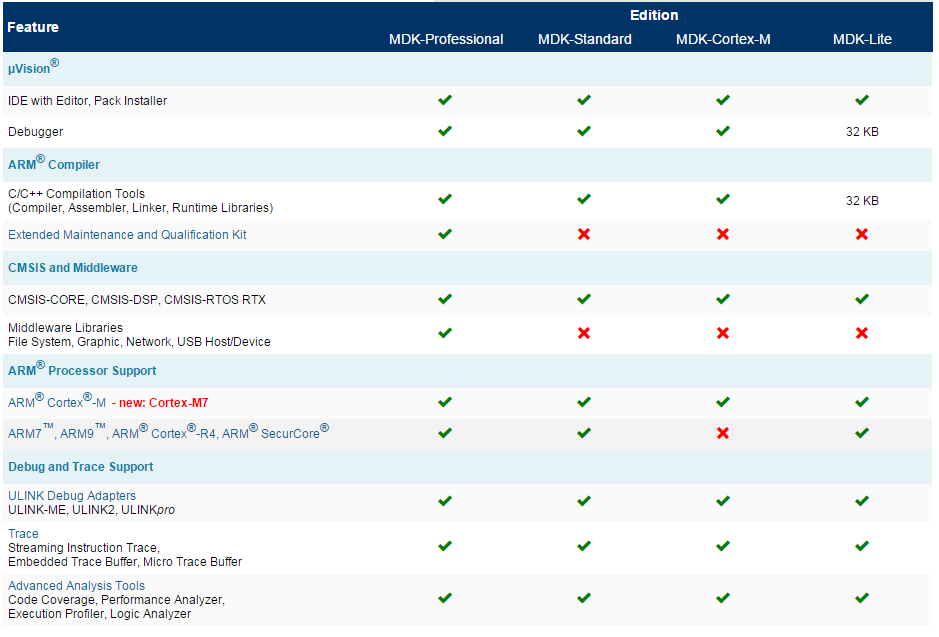Click MDK-Professional checkmark for ULINK Debug Adapters
Screen dimensions: 939x637
click(x=445, y=500)
